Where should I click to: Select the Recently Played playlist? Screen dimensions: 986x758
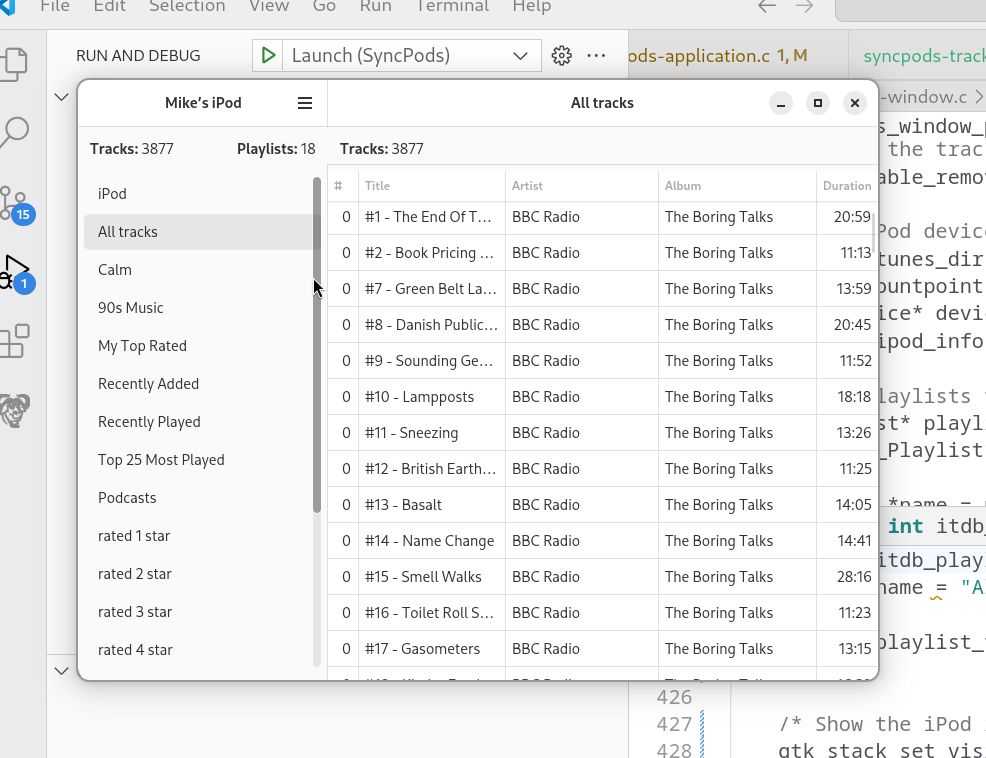tap(198, 422)
